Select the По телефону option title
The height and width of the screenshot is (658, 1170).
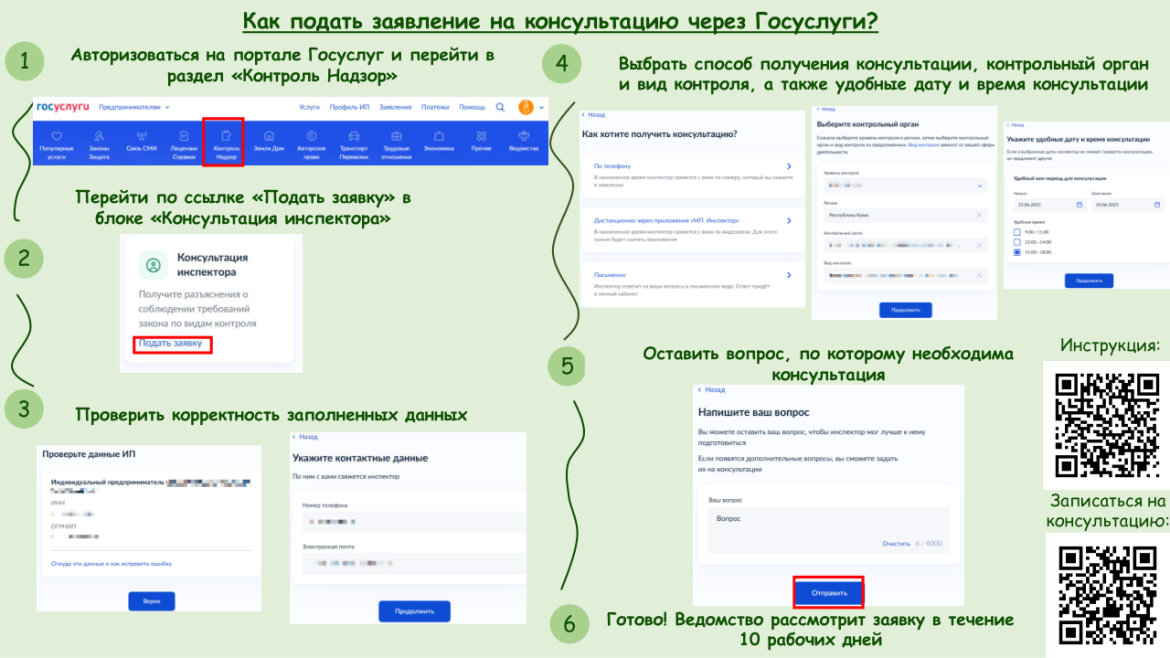pos(612,166)
